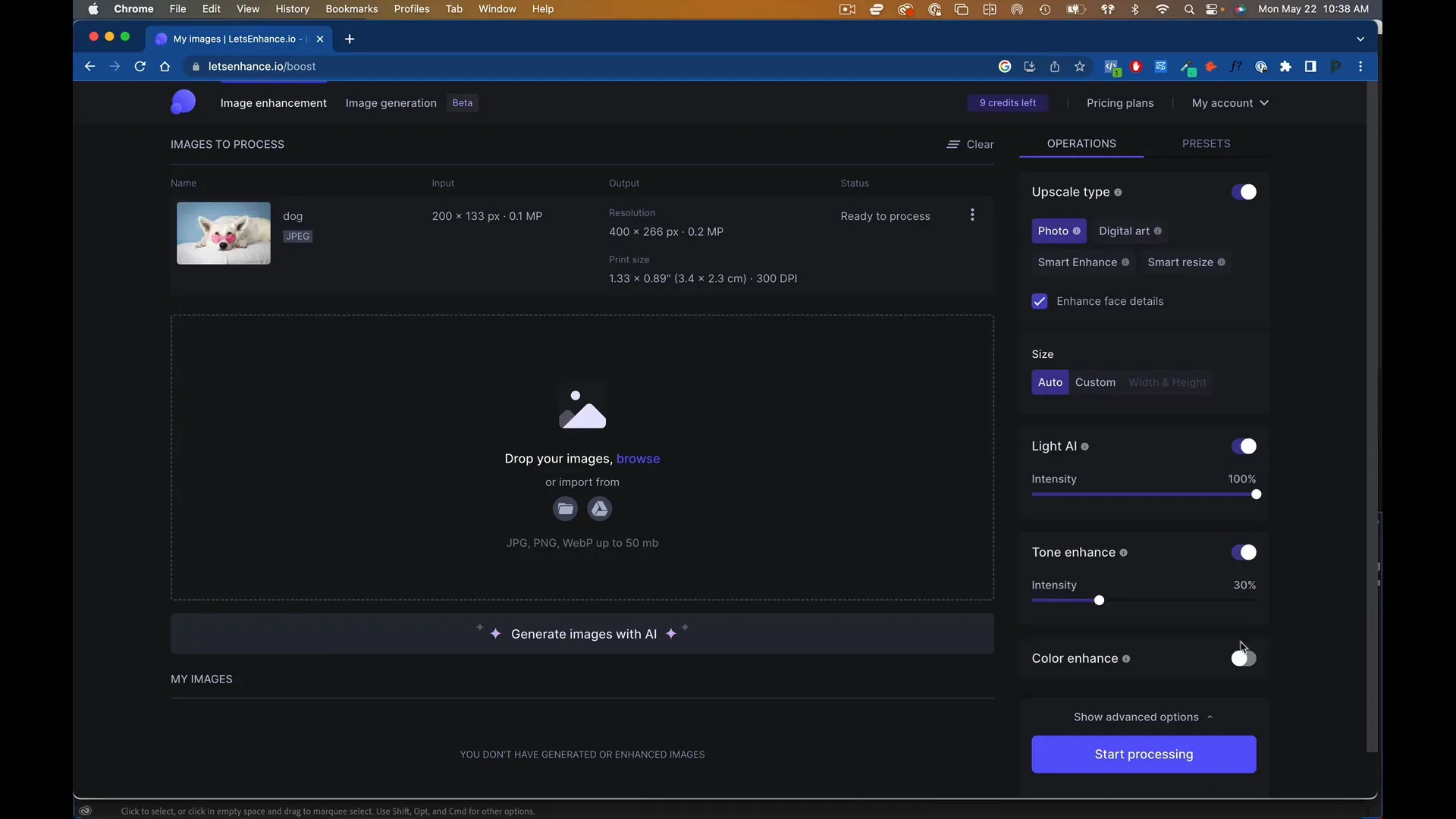Click the Light AI info icon
The image size is (1456, 819).
[1085, 447]
